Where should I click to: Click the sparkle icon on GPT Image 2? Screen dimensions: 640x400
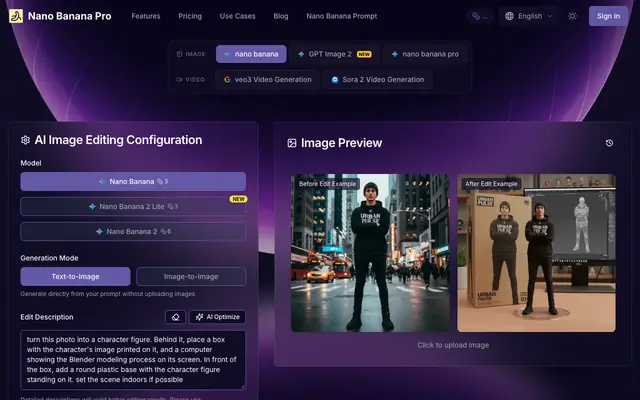coord(301,54)
